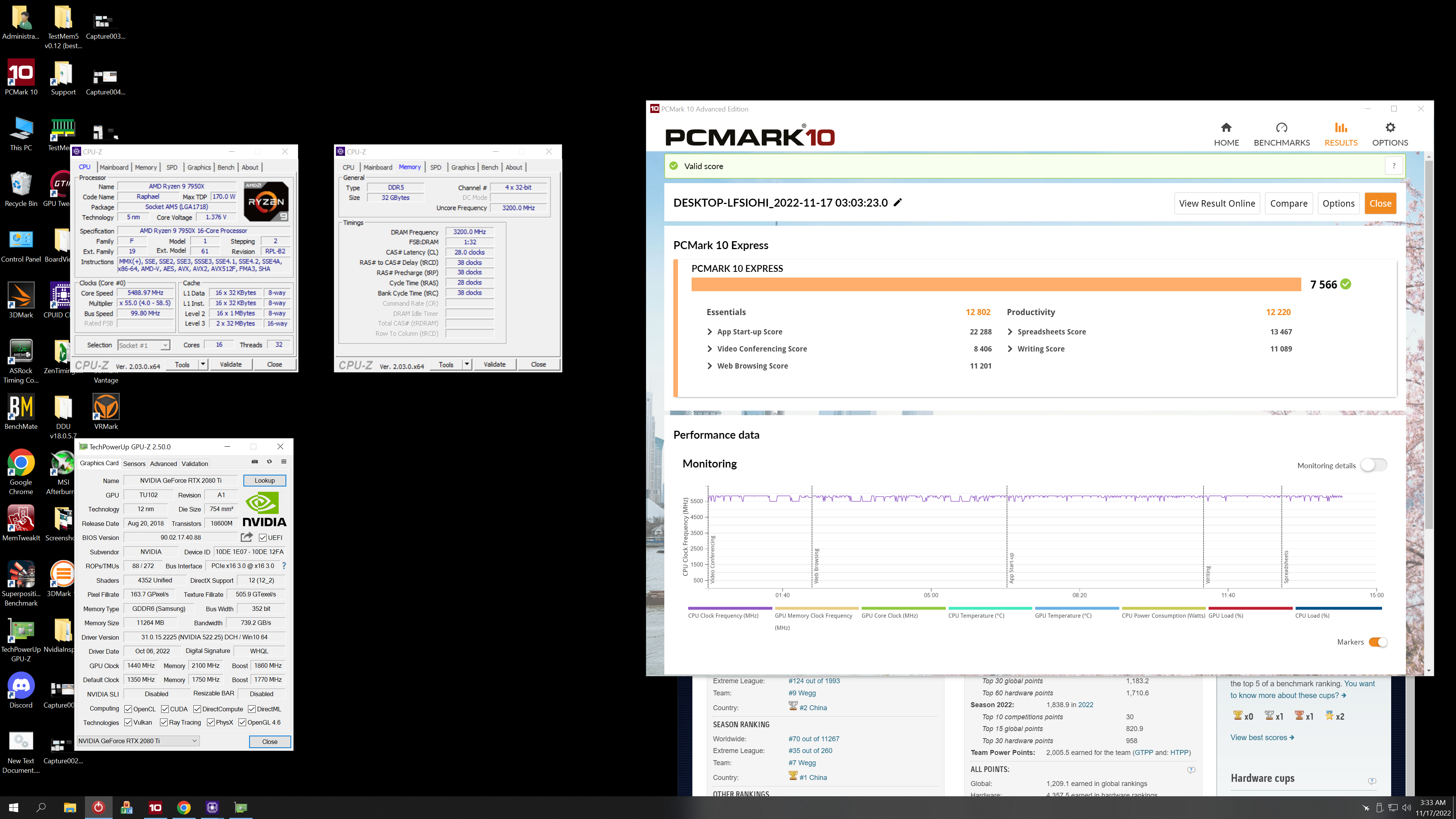Click the Lookup button in GPU-Z
This screenshot has height=819, width=1456.
[265, 480]
